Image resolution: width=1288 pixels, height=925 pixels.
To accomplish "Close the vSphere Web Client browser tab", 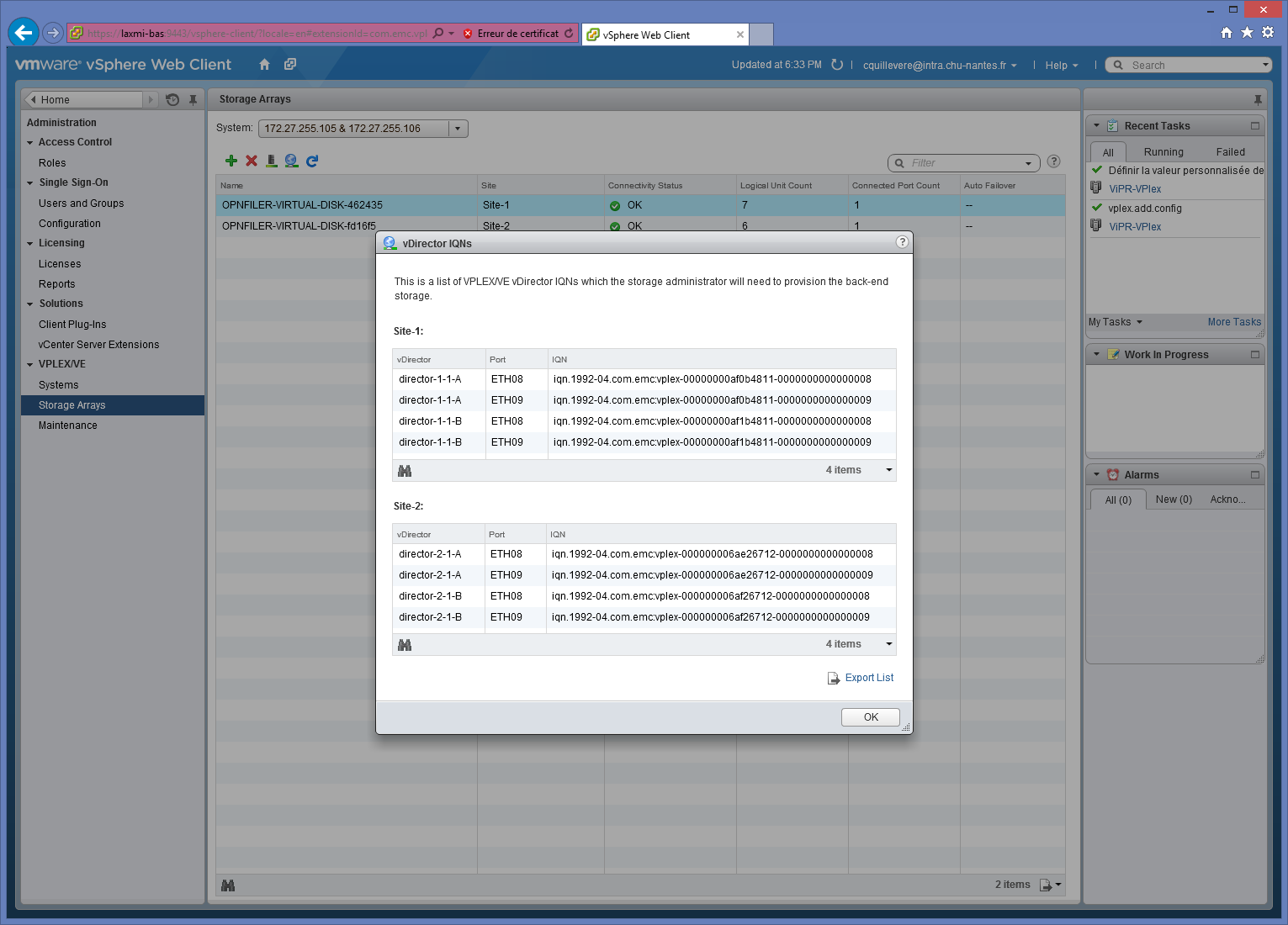I will [x=740, y=34].
